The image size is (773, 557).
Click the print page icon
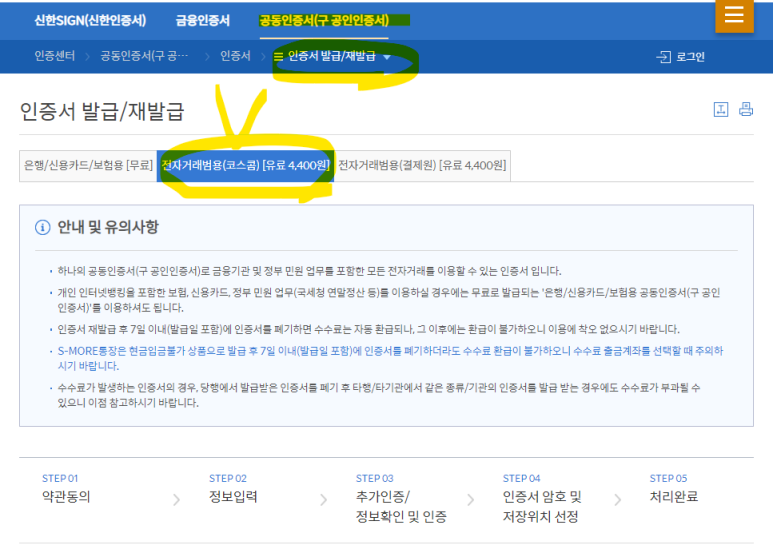coord(745,109)
